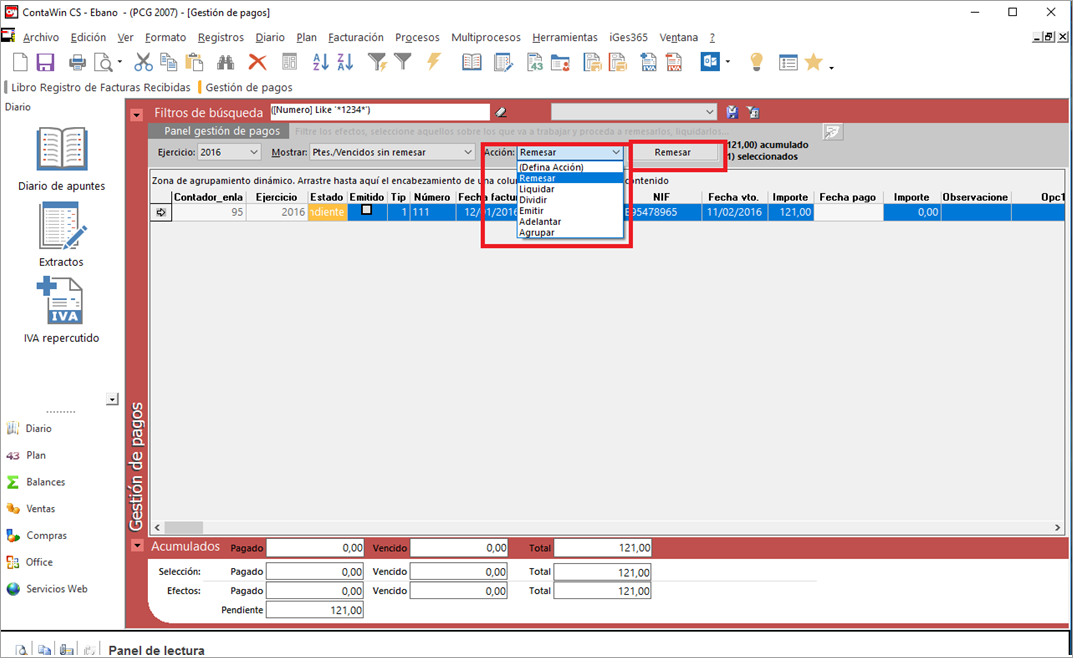
Task: Open the Multiprocesos menu
Action: tap(486, 38)
